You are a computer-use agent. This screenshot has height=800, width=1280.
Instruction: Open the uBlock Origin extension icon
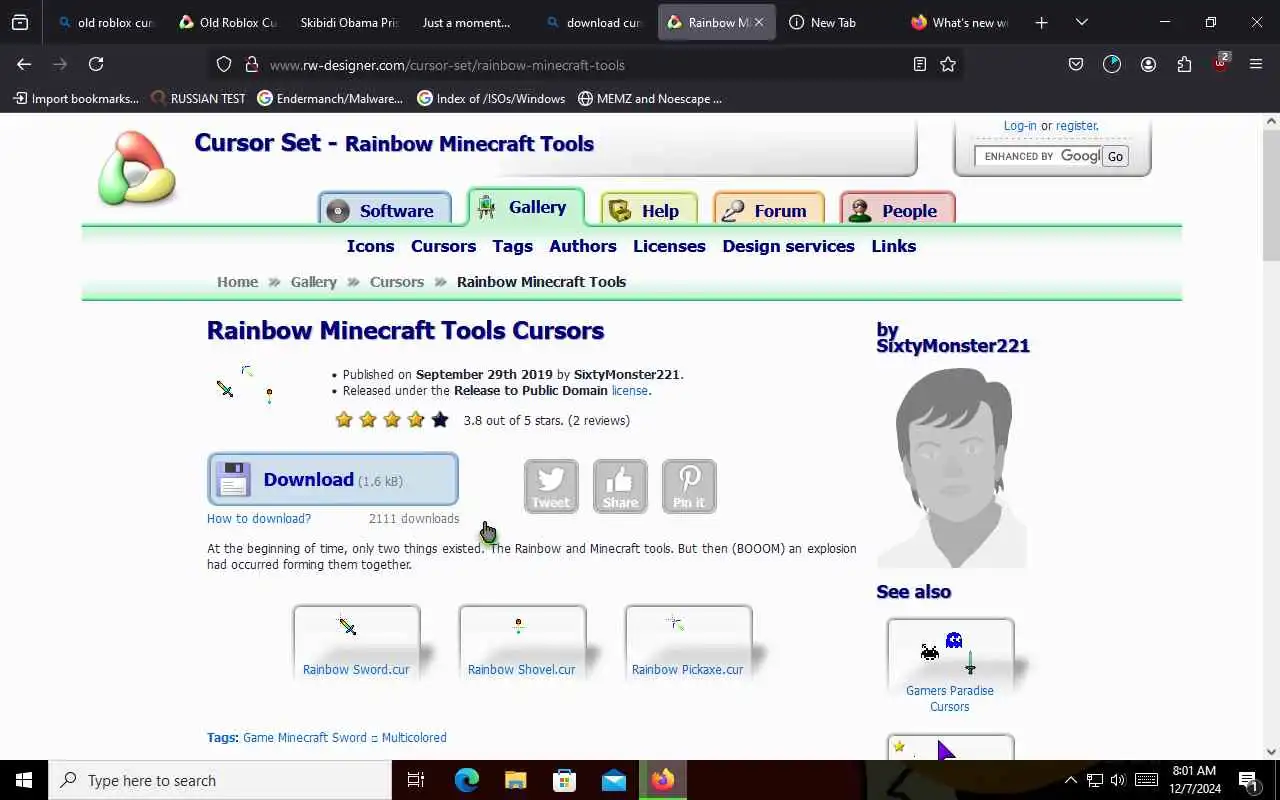coord(1221,63)
